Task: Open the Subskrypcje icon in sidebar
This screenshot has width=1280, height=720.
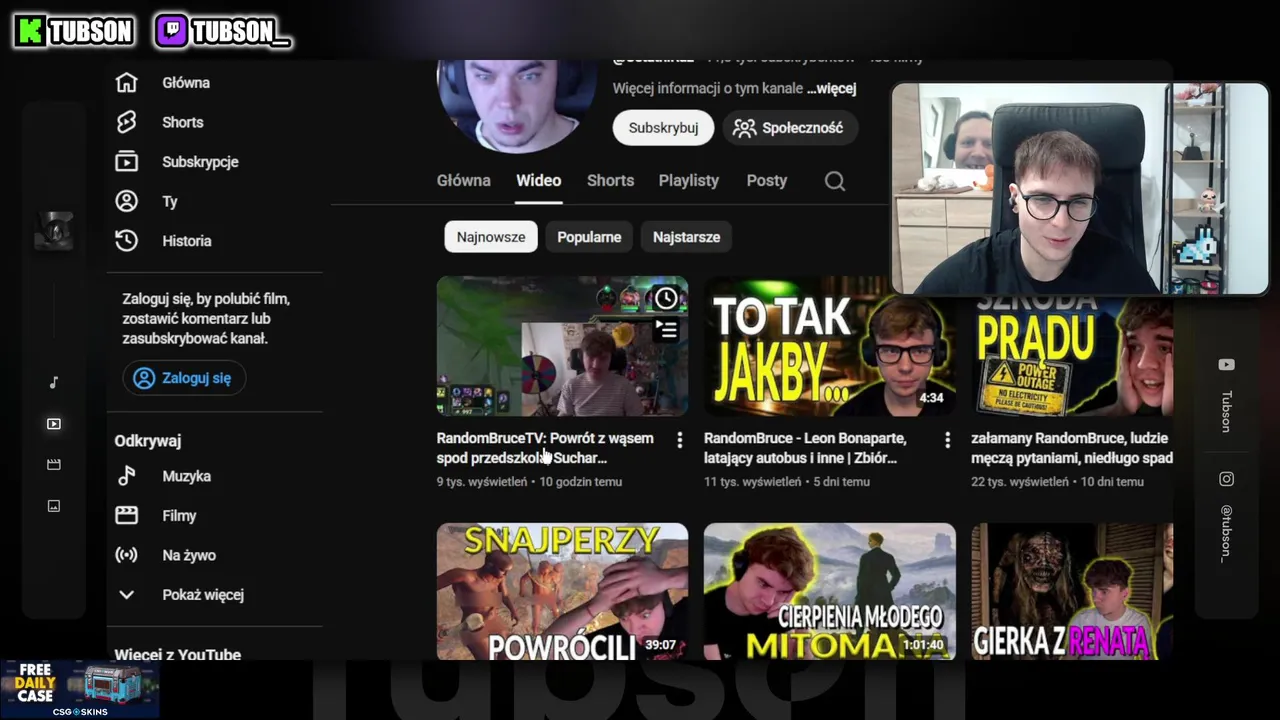Action: click(126, 161)
